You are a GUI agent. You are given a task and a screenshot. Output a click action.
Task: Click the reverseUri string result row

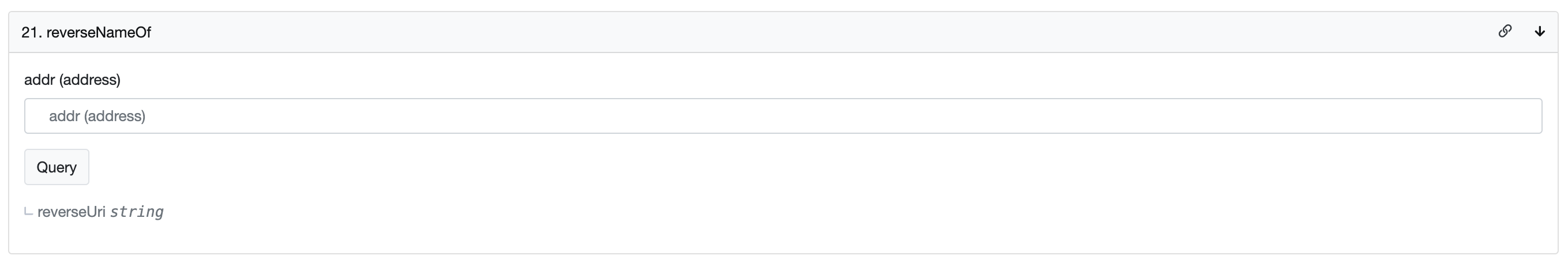pos(100,212)
